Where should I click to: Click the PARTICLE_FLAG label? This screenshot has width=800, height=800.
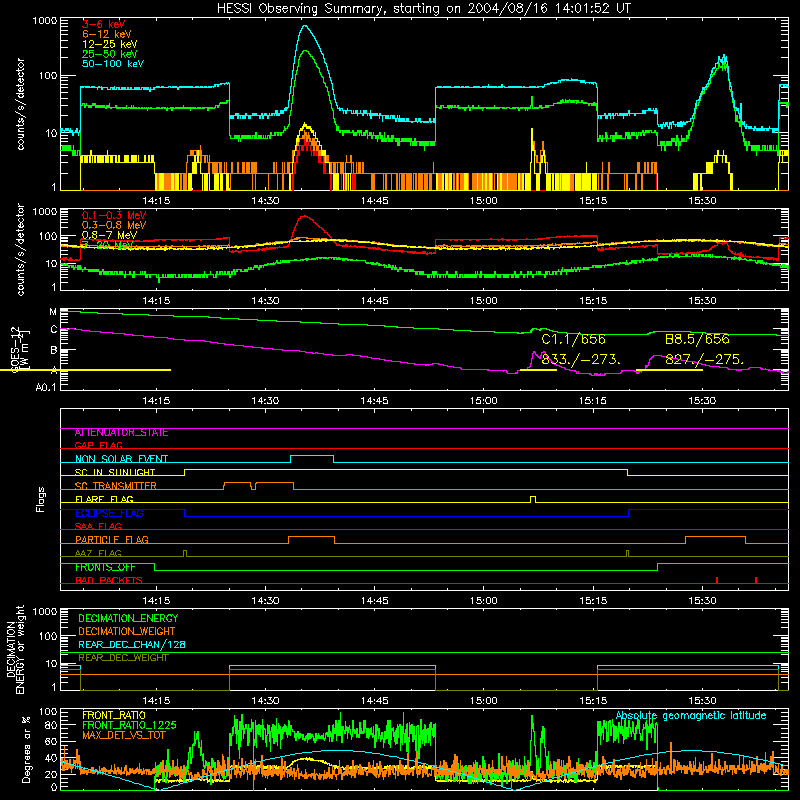pos(112,540)
